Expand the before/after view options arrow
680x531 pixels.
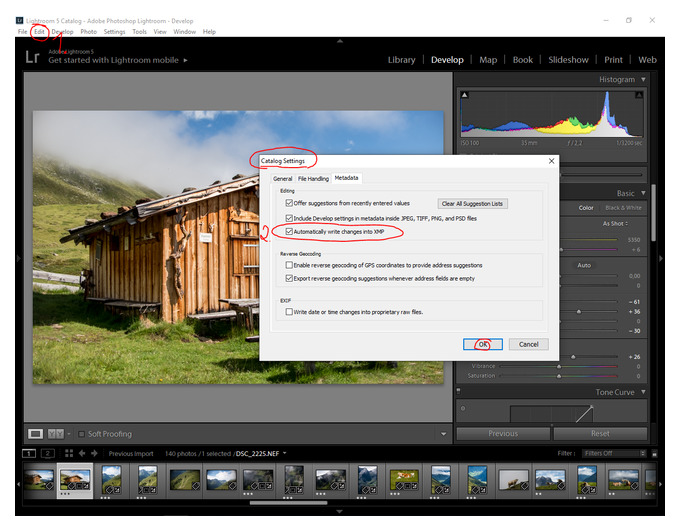69,434
